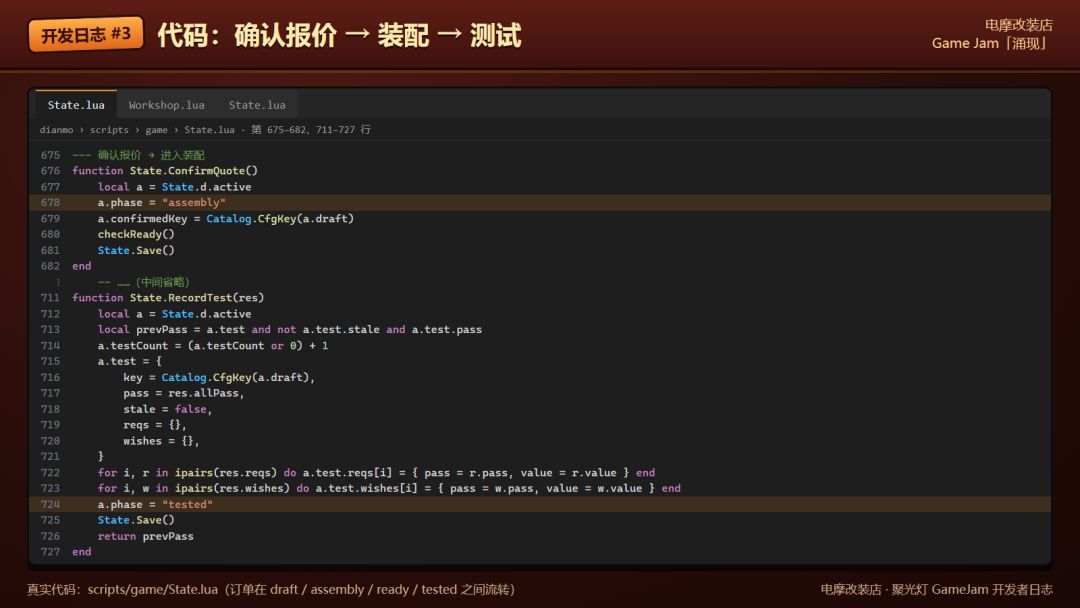Click line number 724 in gutter
The image size is (1080, 608).
pos(50,504)
